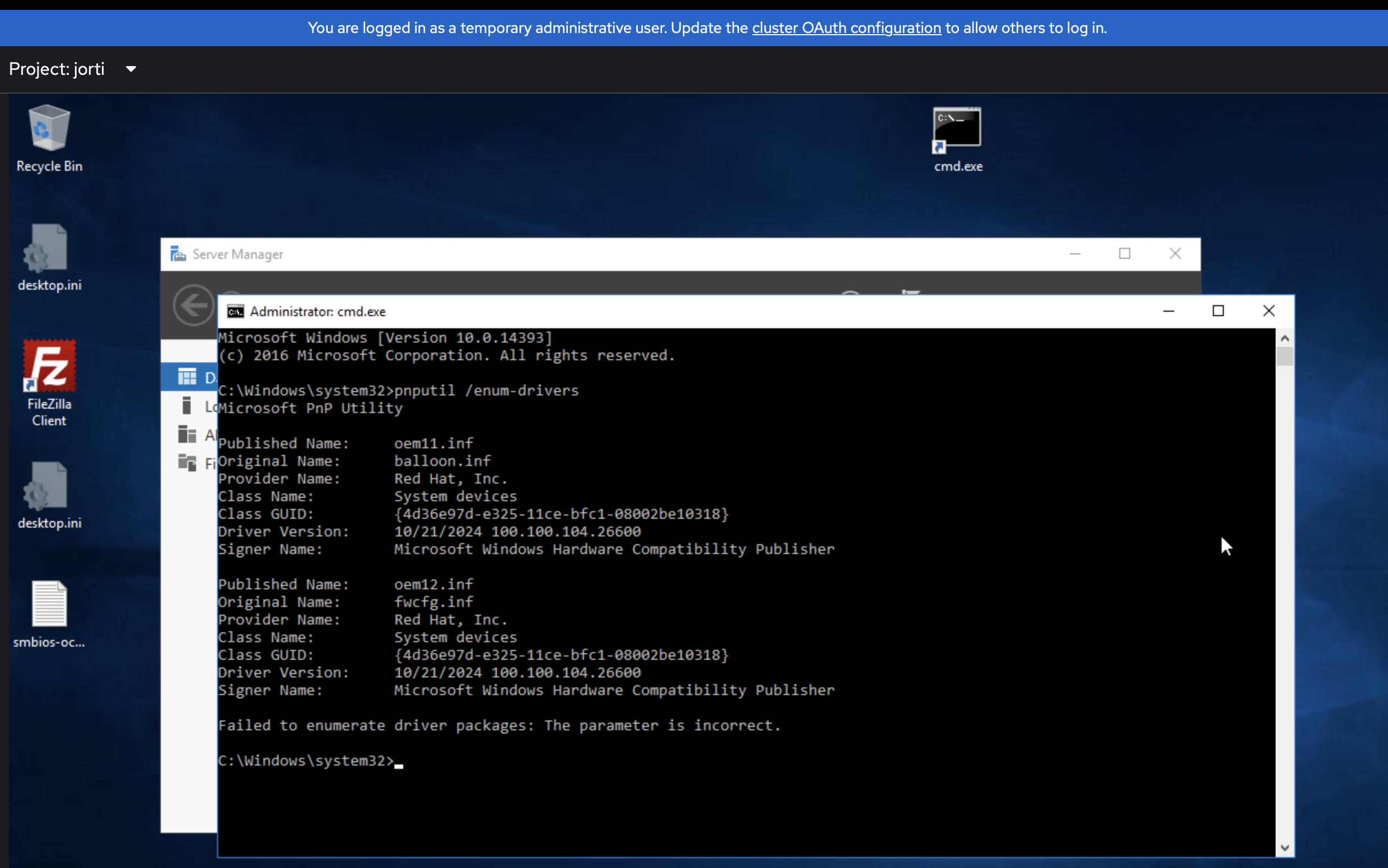Open File Services sidebar item icon
Viewport: 1388px width, 868px height.
[x=187, y=463]
